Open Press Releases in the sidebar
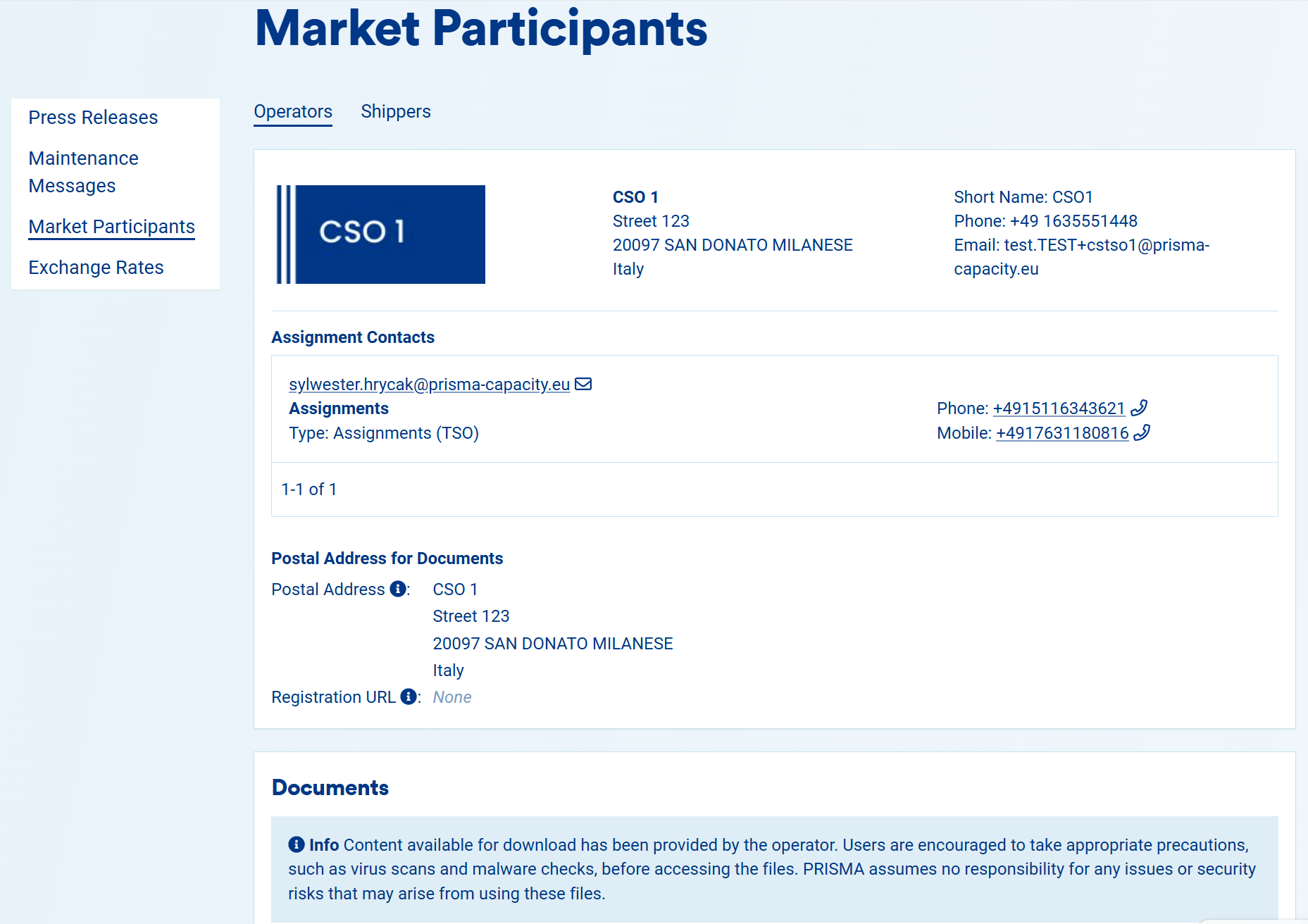This screenshot has height=924, width=1308. (93, 117)
